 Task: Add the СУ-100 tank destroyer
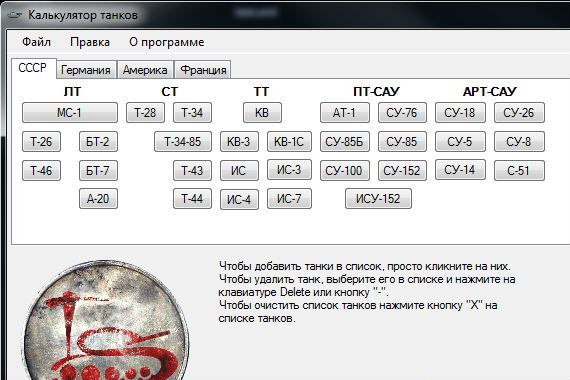click(345, 171)
